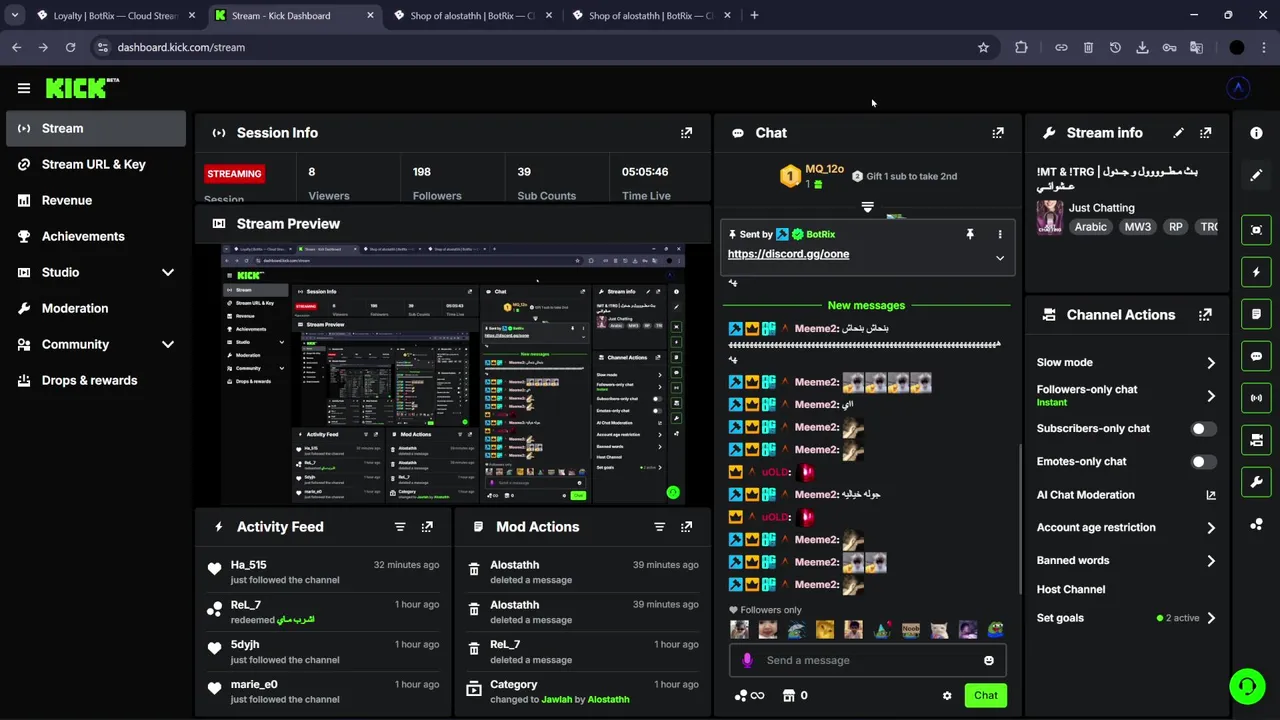Select the white cat emote in quick bar
Screen dimensions: 1280x720
pyautogui.click(x=939, y=630)
